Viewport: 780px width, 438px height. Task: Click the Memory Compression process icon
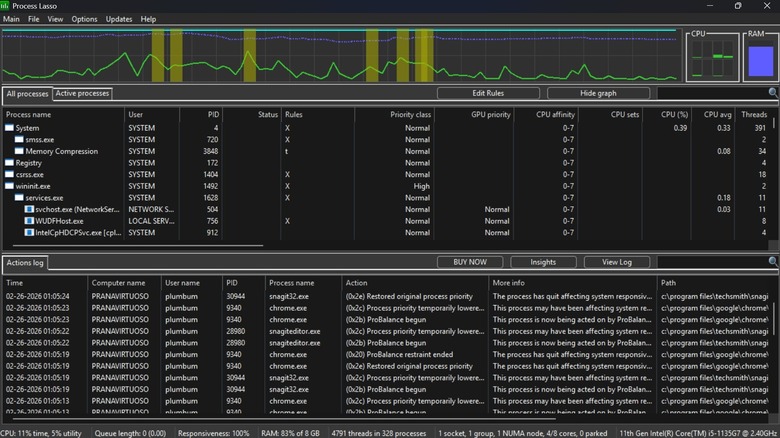coord(20,151)
